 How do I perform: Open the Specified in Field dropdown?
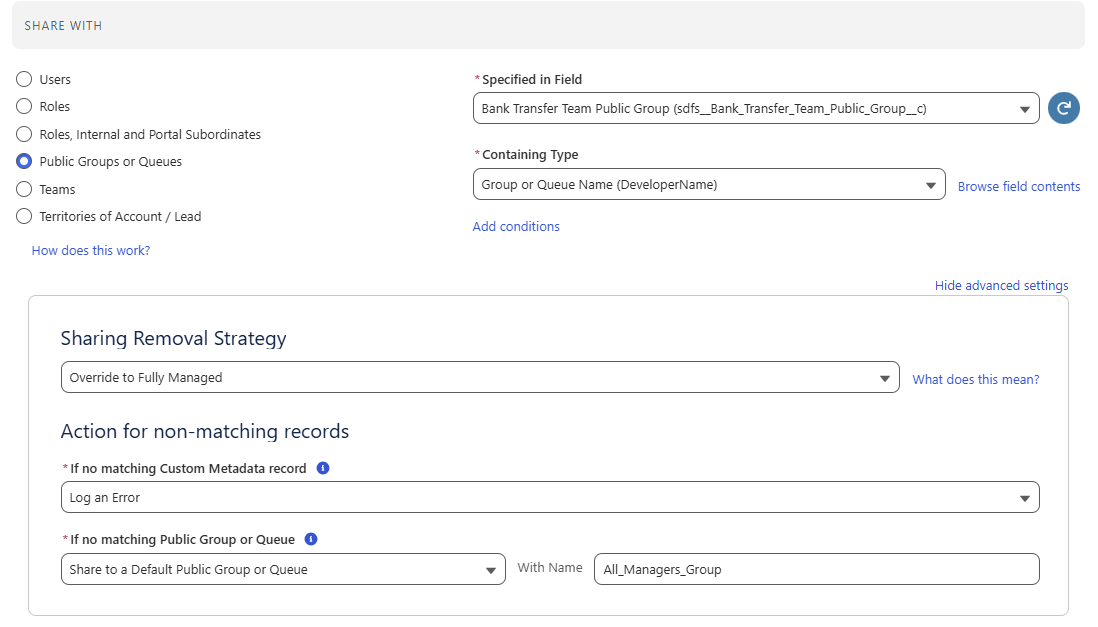point(756,109)
